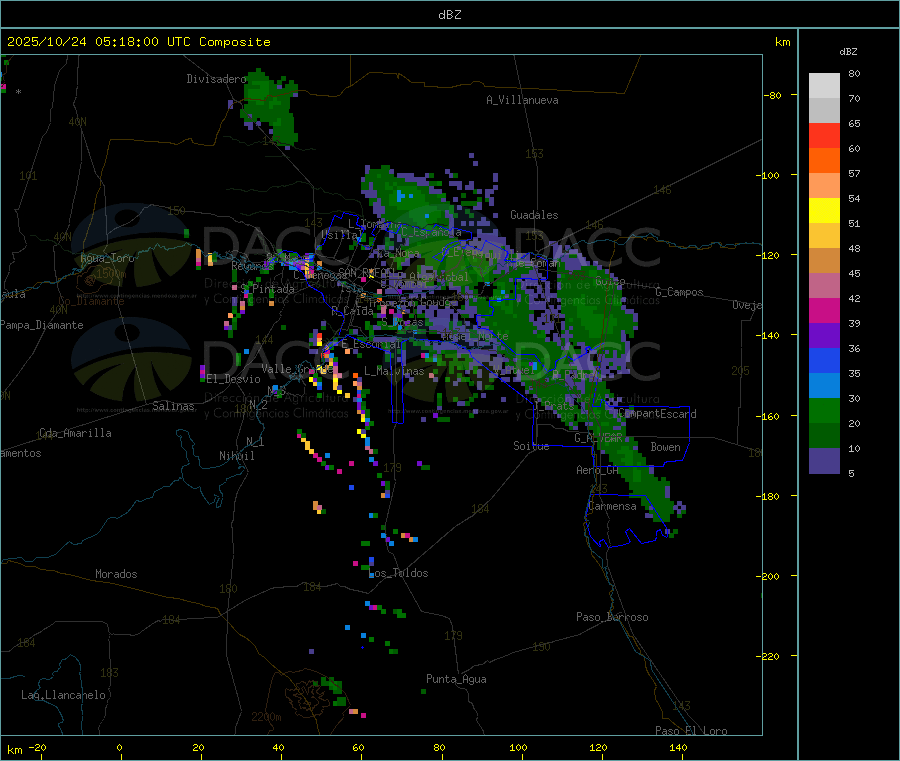Click the Paso_El_Loro map label
Image resolution: width=900 pixels, height=761 pixels.
pos(692,731)
